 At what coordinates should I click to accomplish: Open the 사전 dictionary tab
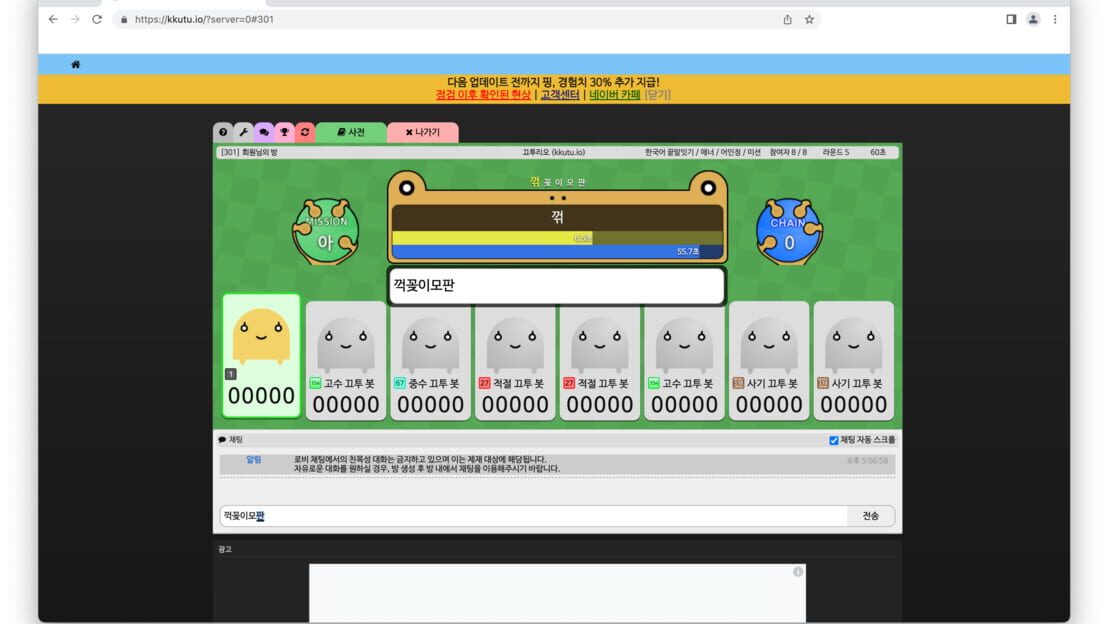click(351, 132)
